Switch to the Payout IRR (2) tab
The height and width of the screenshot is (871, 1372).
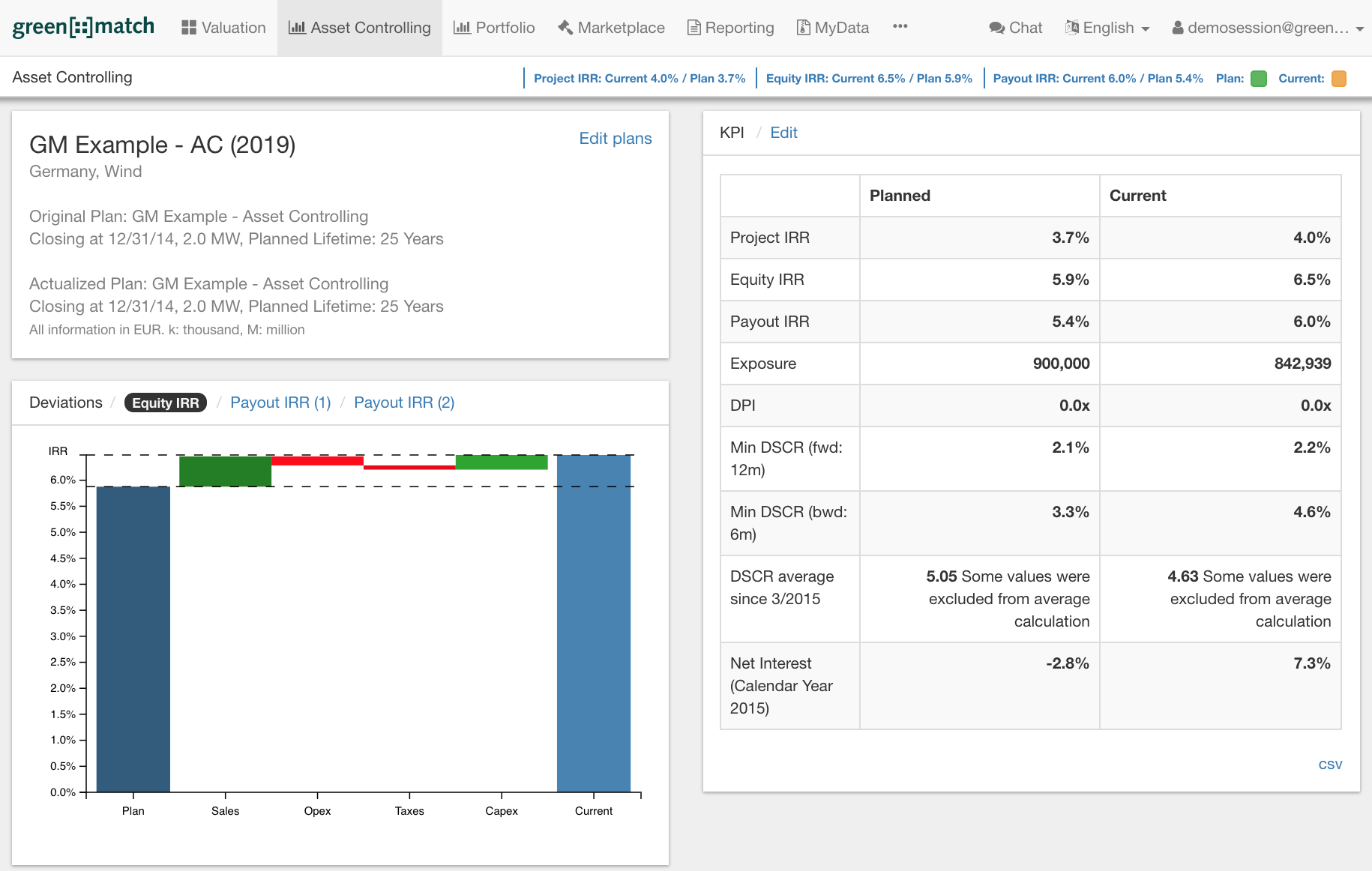[404, 403]
